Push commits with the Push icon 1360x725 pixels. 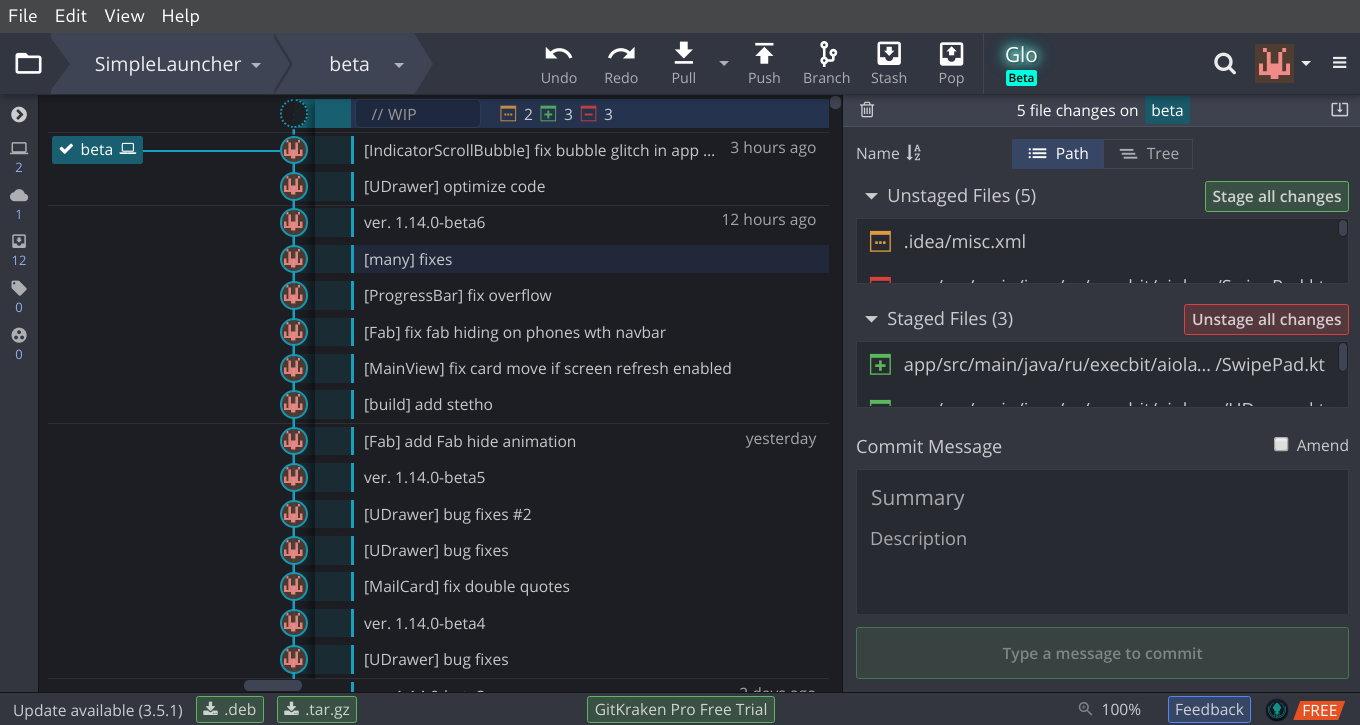(x=764, y=54)
